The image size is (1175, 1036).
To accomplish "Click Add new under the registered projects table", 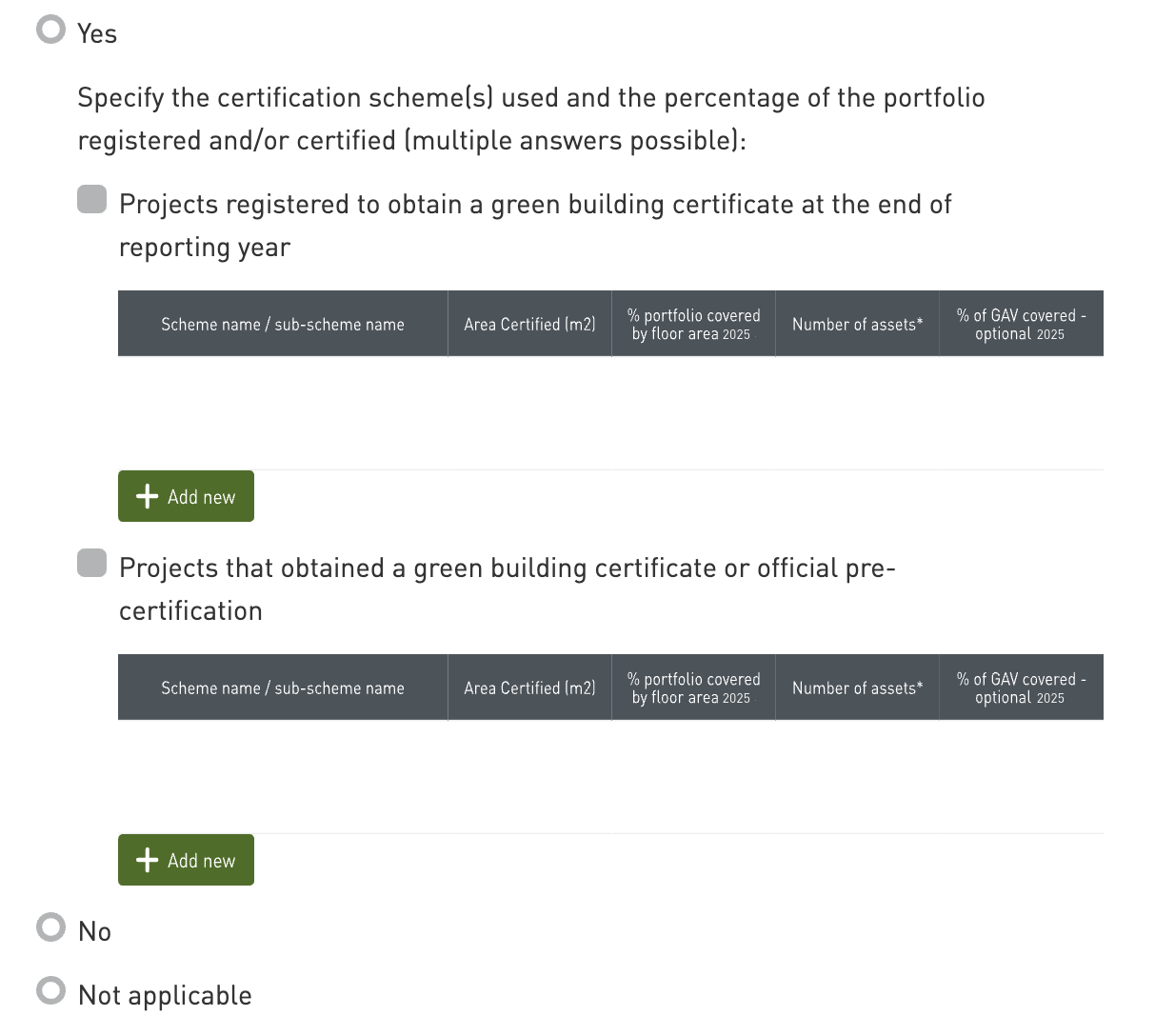I will click(x=186, y=496).
